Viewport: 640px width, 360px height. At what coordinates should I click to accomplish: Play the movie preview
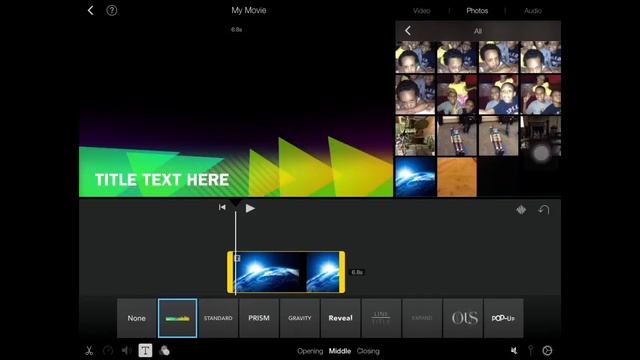pos(250,209)
